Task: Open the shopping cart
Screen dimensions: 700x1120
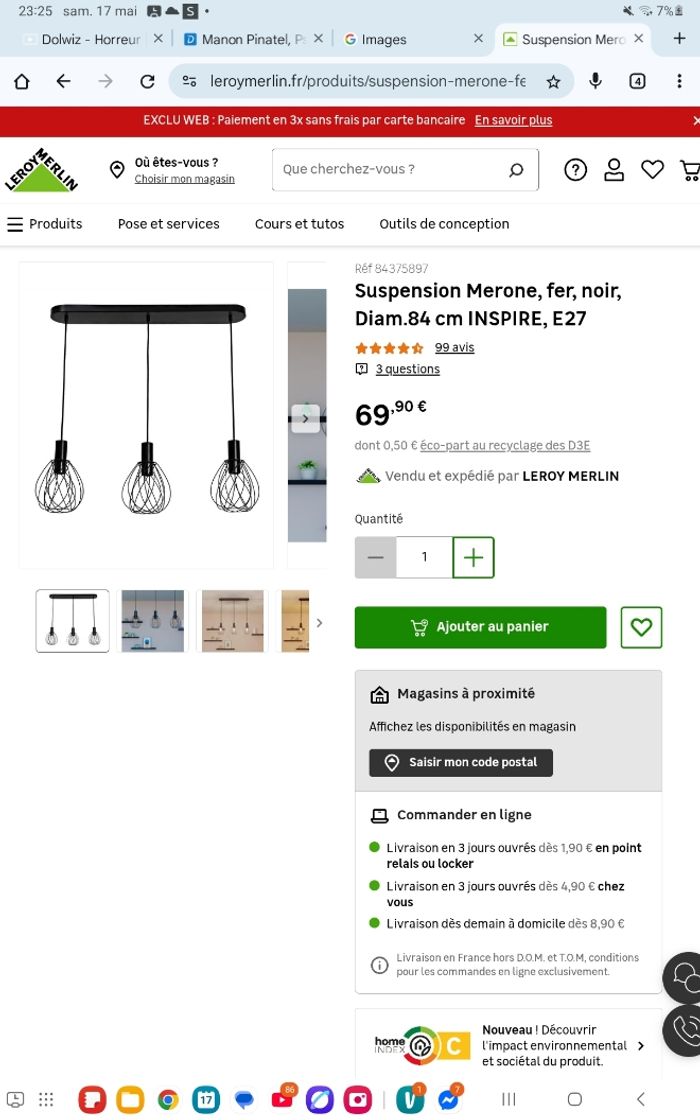Action: [x=691, y=169]
